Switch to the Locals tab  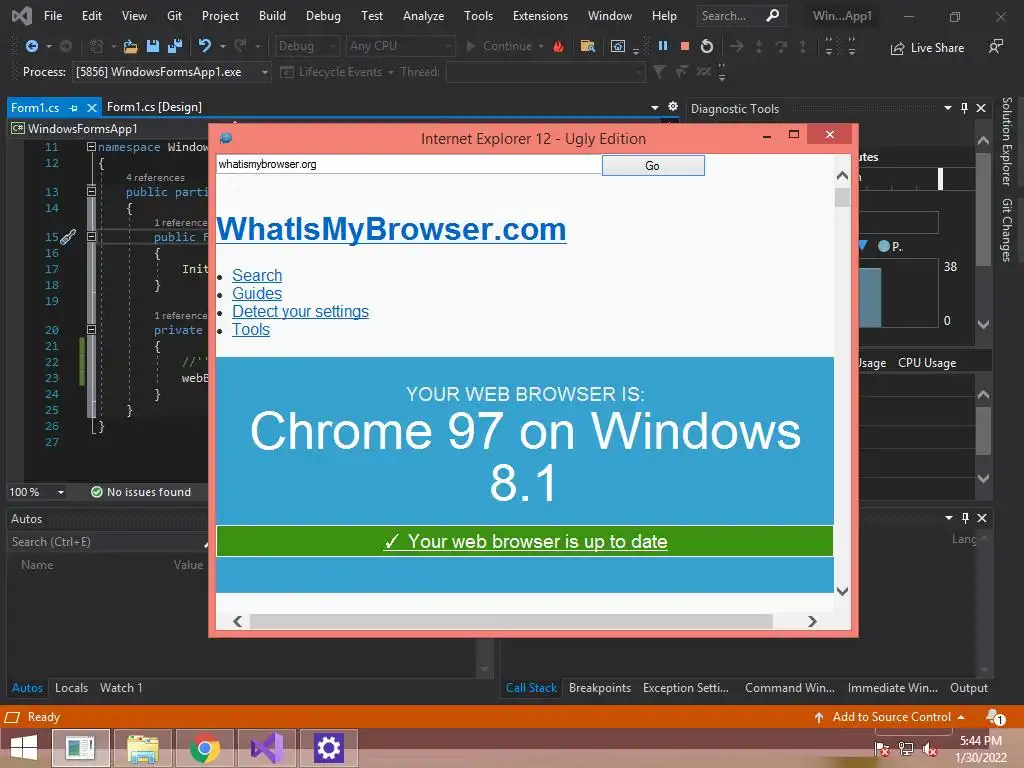[x=71, y=688]
